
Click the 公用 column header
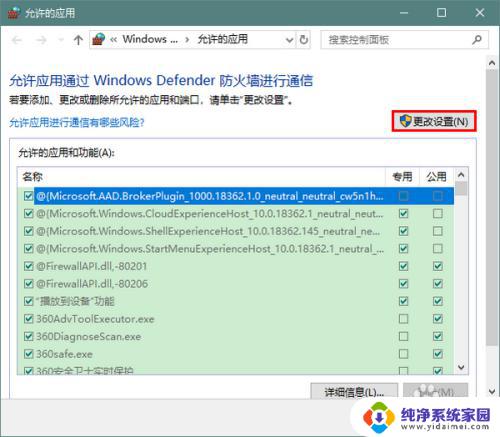coord(437,177)
